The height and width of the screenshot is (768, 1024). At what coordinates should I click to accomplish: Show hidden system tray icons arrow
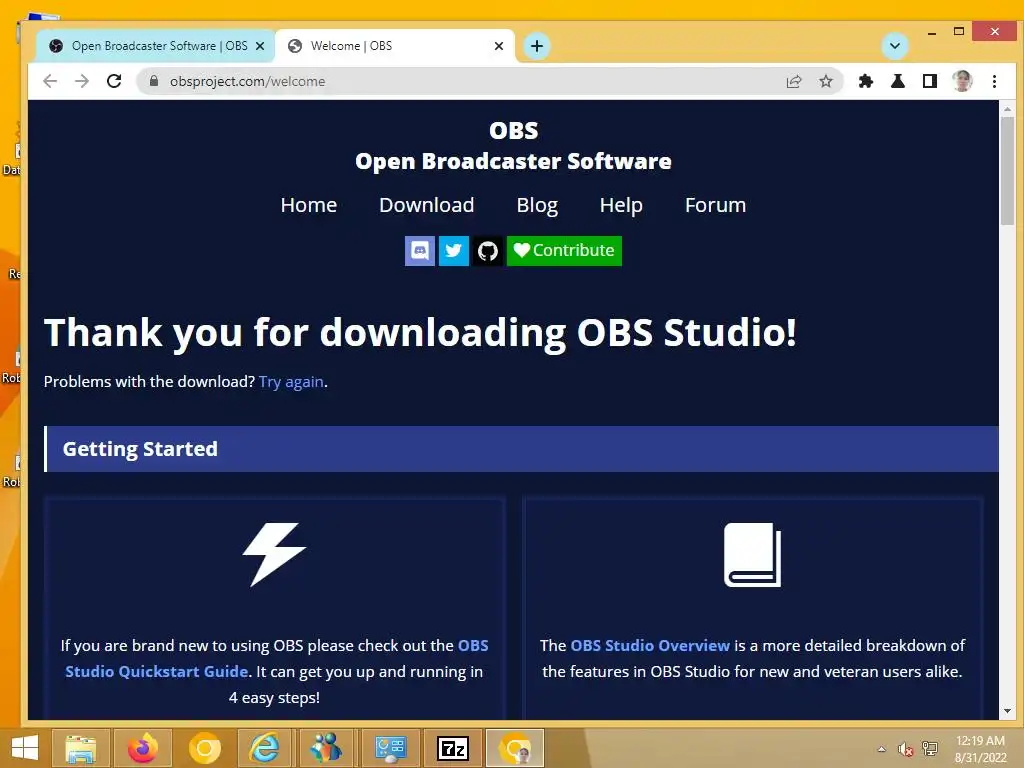point(882,749)
